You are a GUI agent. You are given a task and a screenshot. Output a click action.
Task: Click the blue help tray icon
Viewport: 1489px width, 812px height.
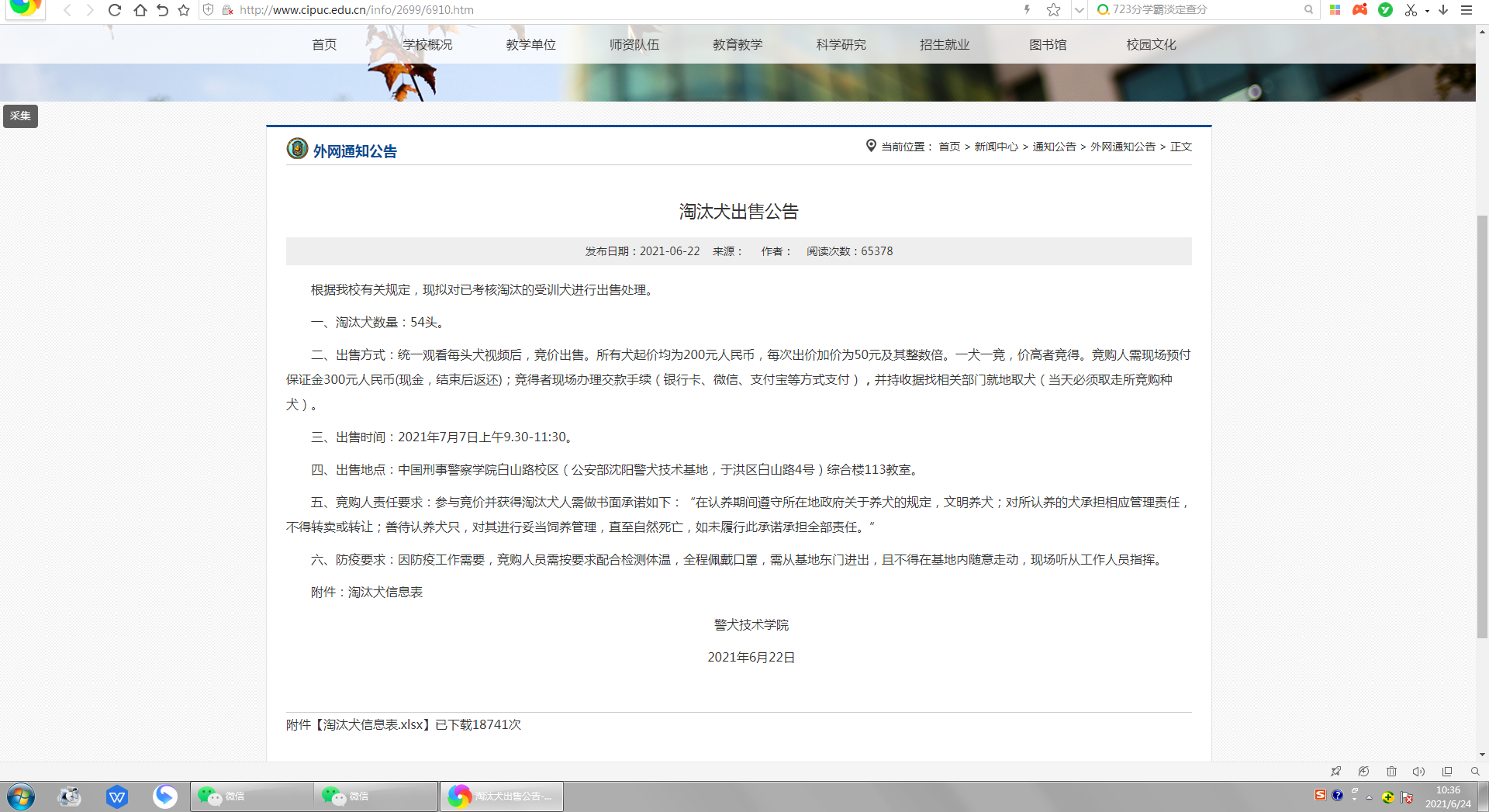1338,795
